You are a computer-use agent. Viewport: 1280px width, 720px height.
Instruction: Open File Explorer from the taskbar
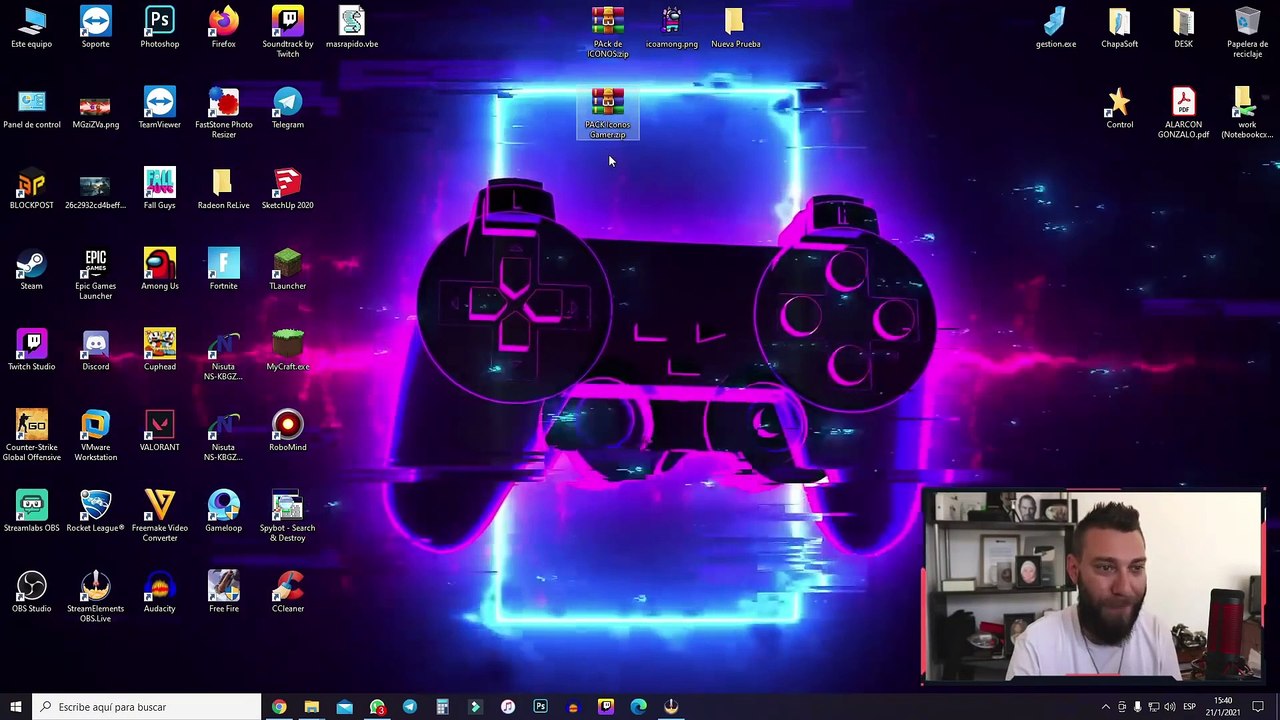pyautogui.click(x=312, y=707)
